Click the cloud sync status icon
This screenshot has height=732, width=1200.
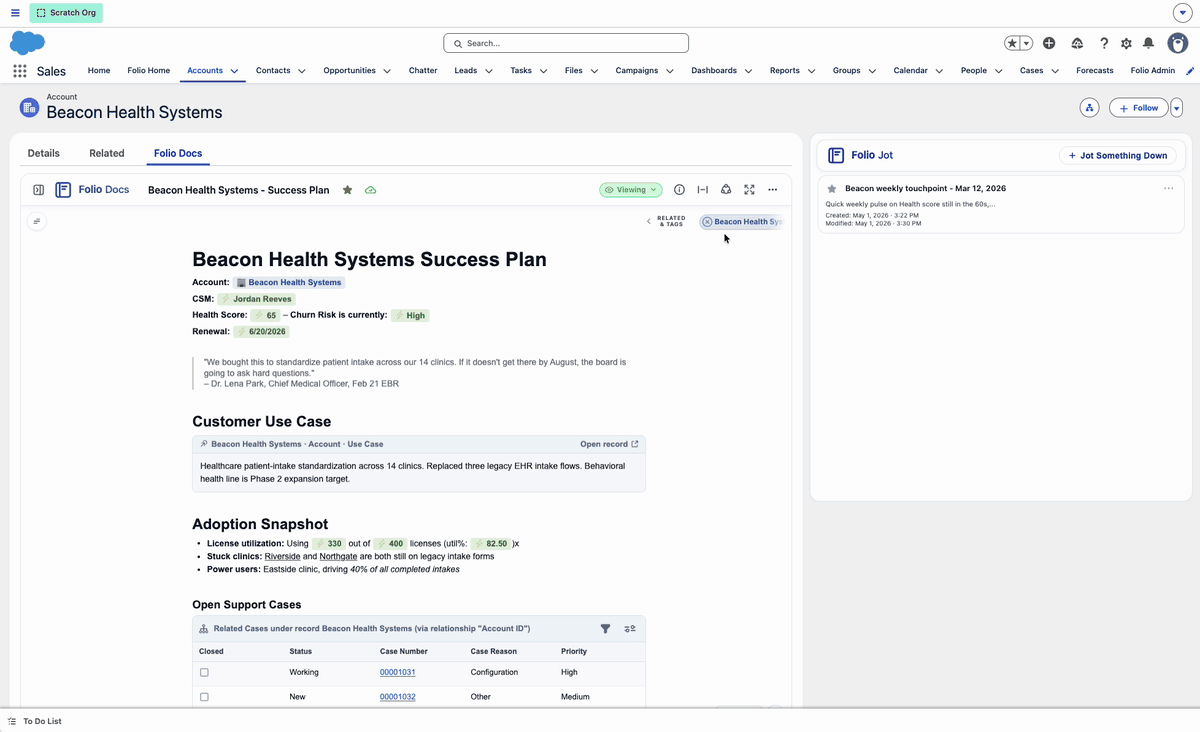coord(371,190)
